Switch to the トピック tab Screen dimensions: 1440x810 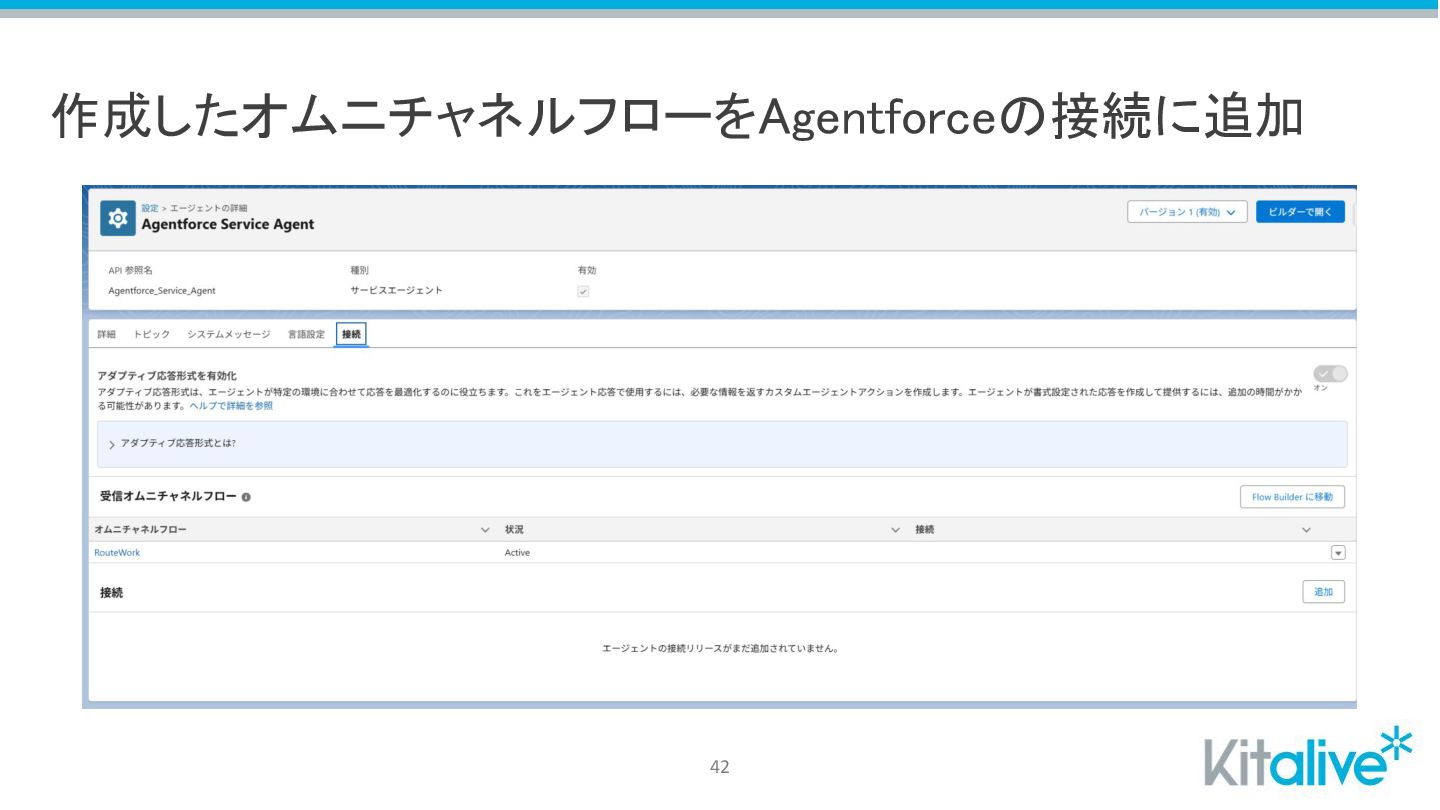click(152, 334)
